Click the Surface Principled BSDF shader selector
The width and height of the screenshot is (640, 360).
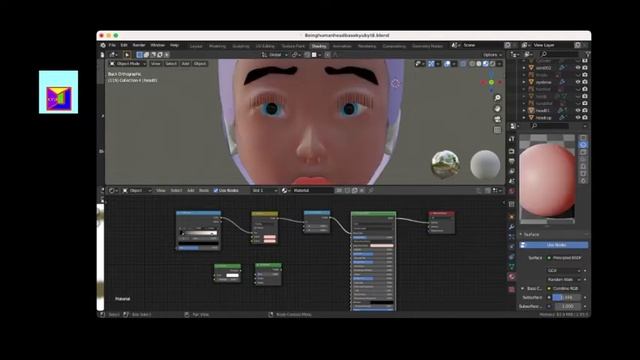[x=566, y=258]
